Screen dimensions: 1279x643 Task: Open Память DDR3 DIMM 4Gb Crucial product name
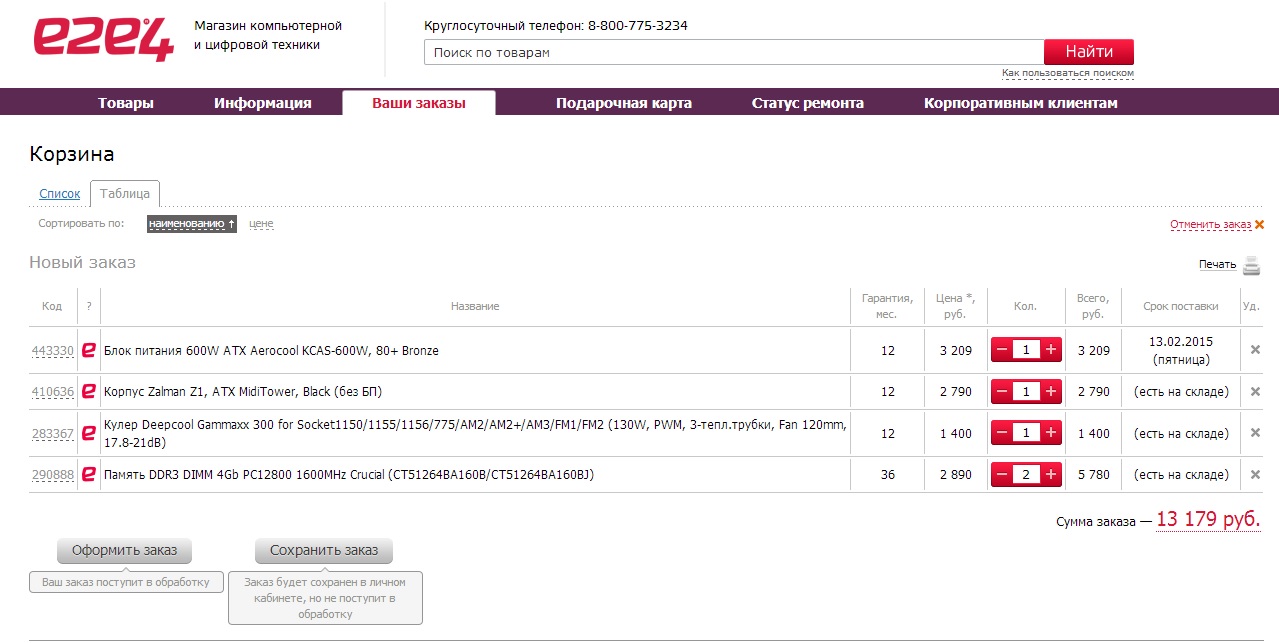click(x=349, y=475)
